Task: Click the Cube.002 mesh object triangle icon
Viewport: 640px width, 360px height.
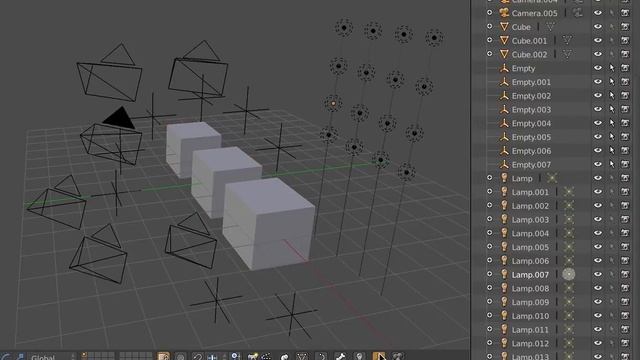Action: coord(504,54)
